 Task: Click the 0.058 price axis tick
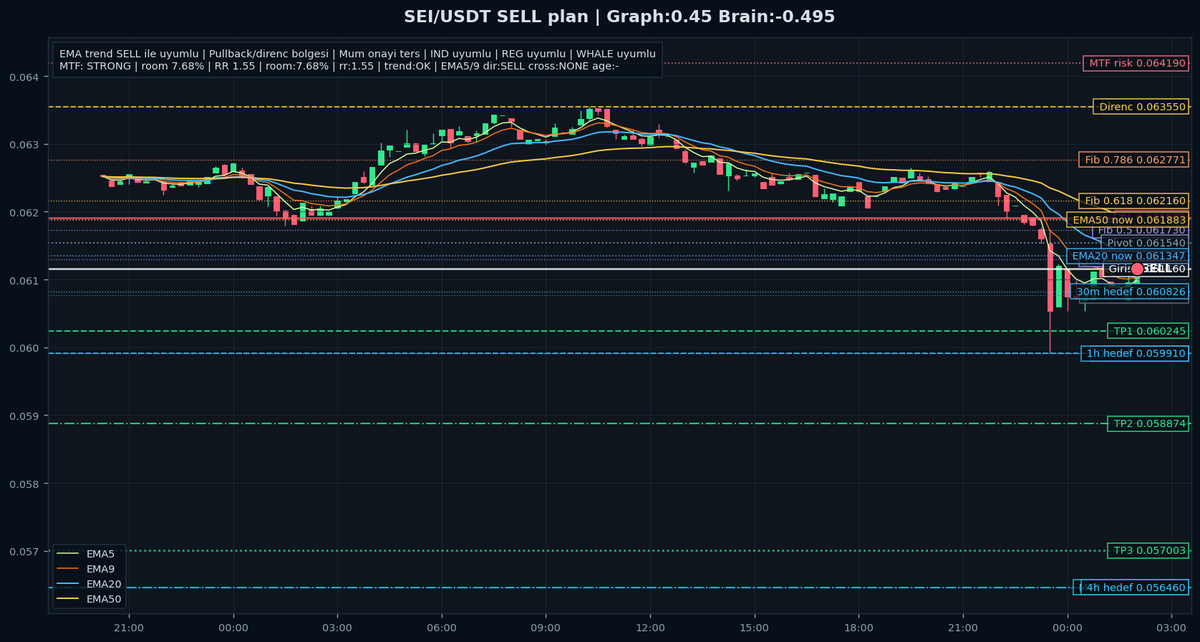[22, 484]
